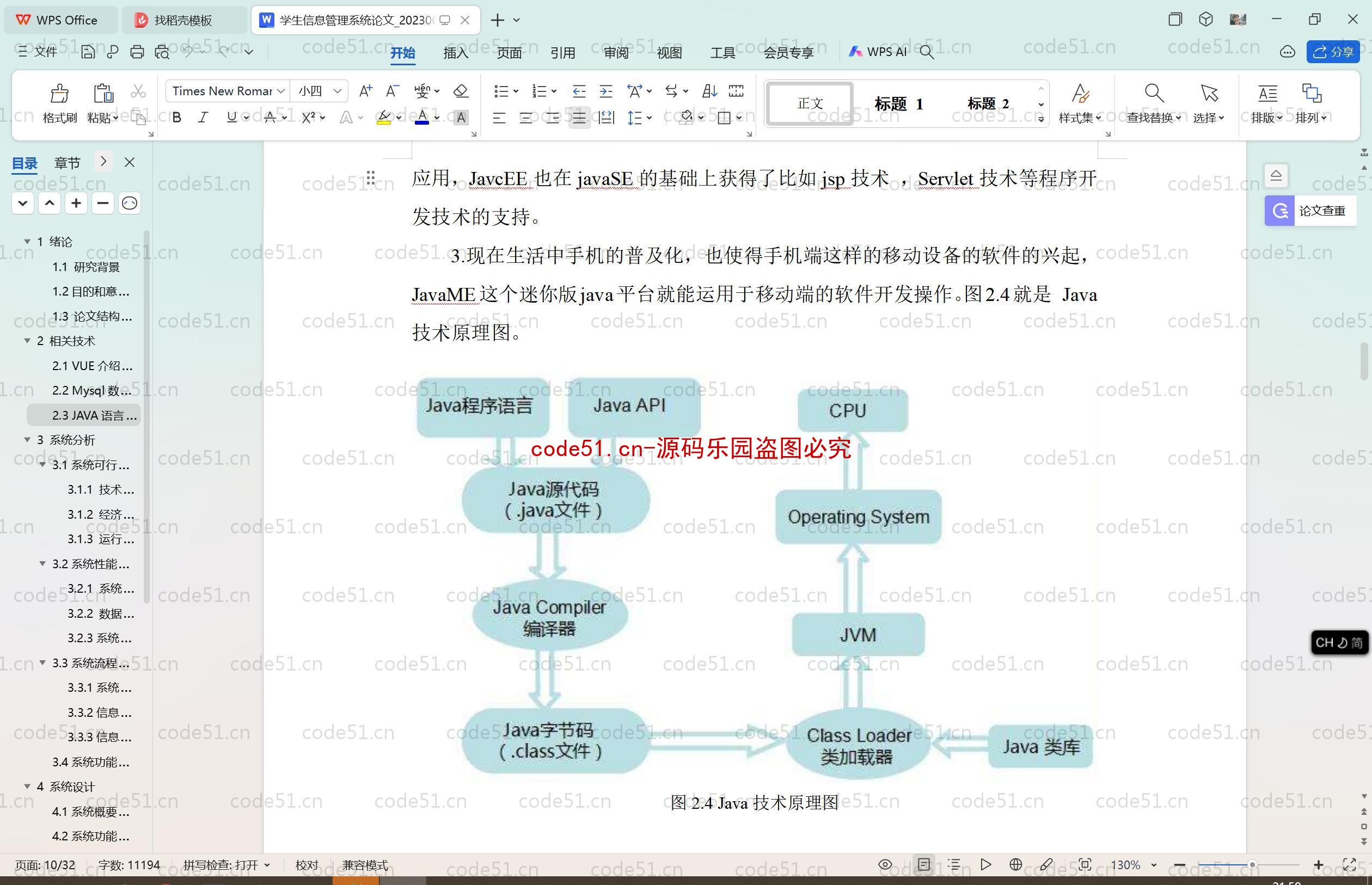Open the line spacing dropdown
The height and width of the screenshot is (885, 1372).
point(650,119)
